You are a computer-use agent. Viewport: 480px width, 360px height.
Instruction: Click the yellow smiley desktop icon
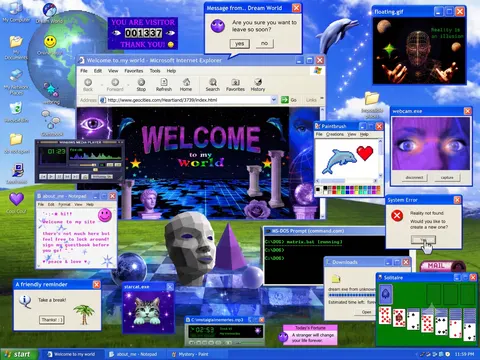50,42
